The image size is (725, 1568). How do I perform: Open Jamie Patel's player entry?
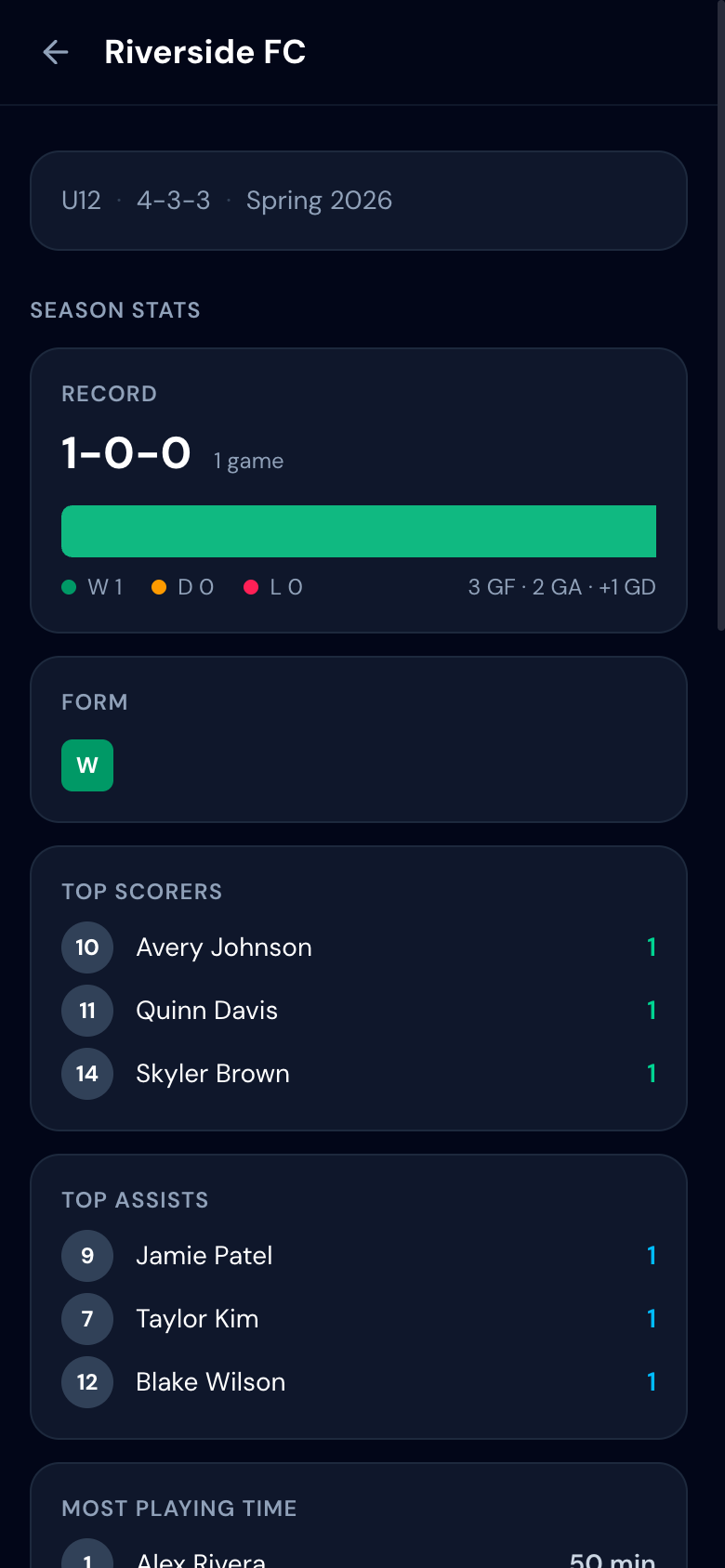coord(204,1256)
